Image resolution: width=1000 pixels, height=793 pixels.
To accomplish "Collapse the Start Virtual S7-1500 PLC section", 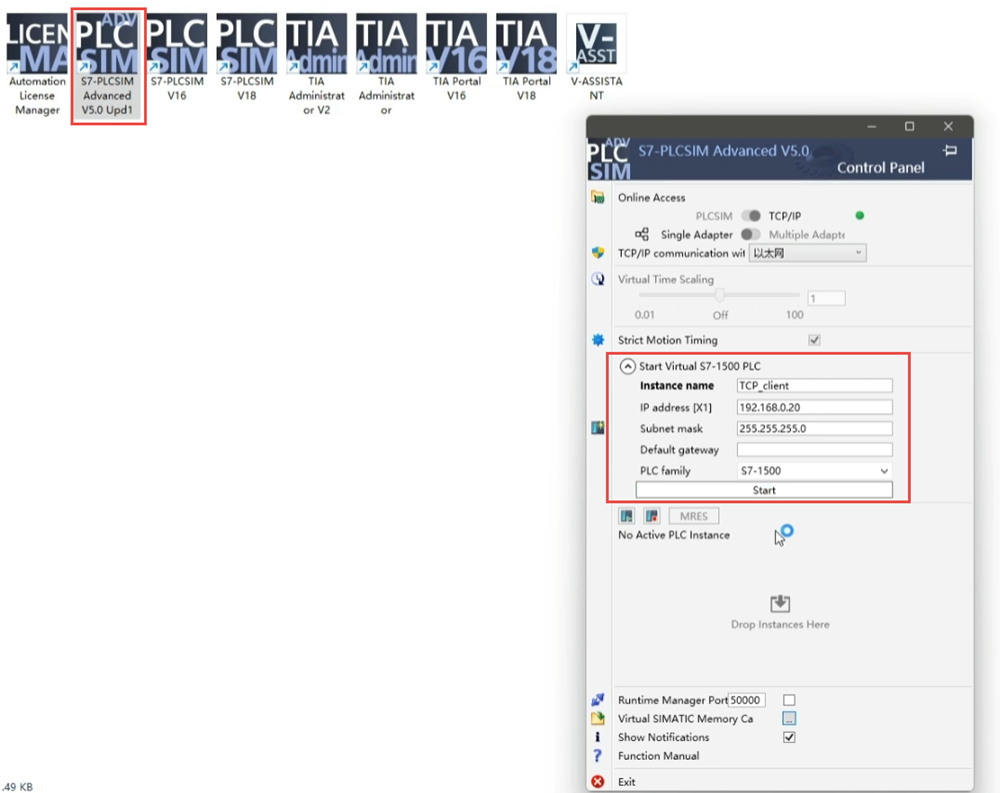I will click(x=627, y=366).
